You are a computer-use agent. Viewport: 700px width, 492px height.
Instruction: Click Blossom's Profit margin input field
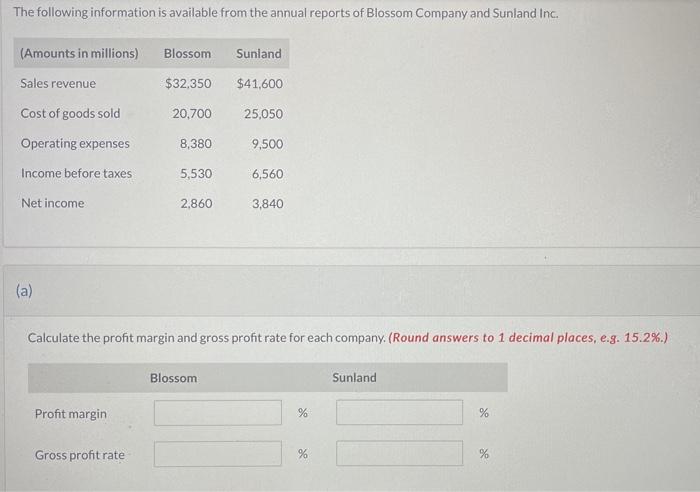coord(217,413)
